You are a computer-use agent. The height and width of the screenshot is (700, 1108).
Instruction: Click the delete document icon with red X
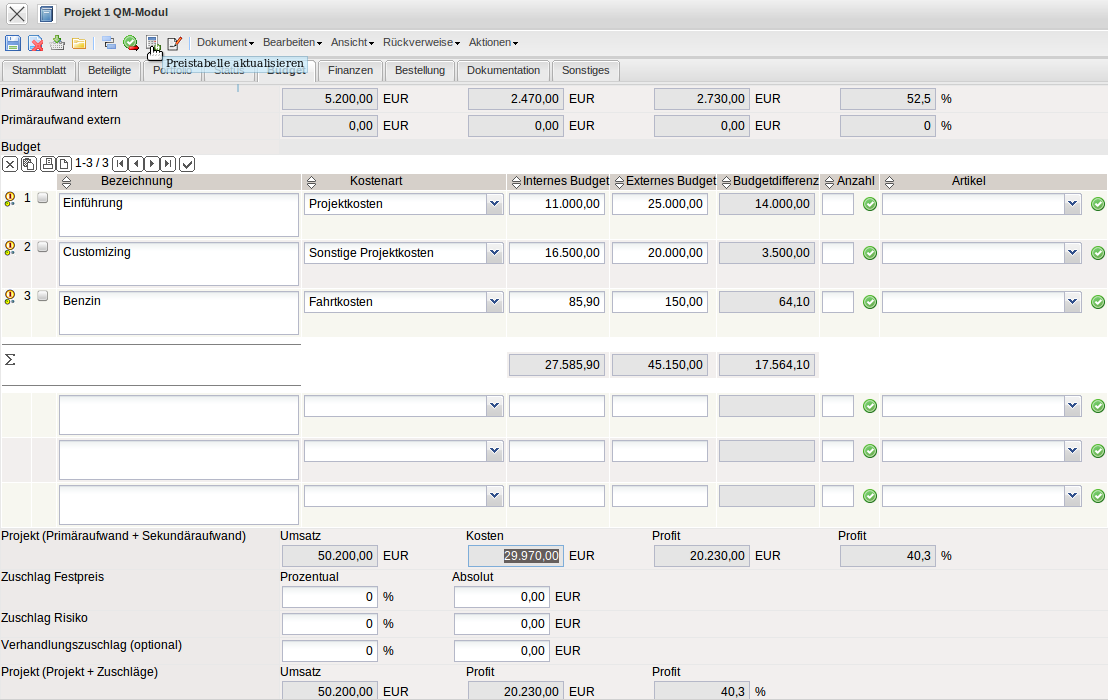coord(35,43)
